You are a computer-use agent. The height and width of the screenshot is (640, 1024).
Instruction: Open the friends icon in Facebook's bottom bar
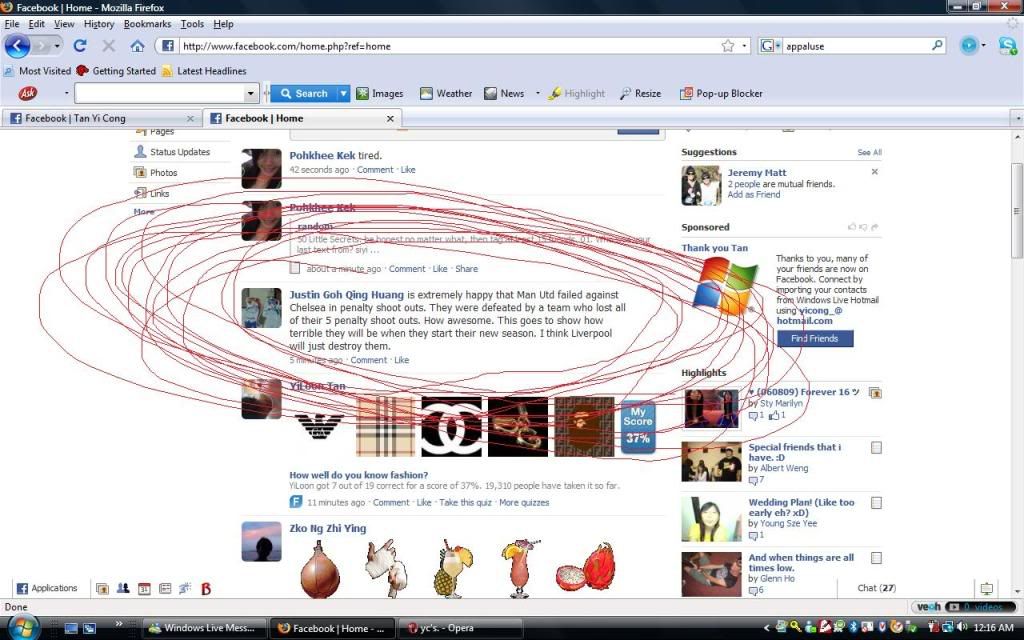tap(123, 588)
